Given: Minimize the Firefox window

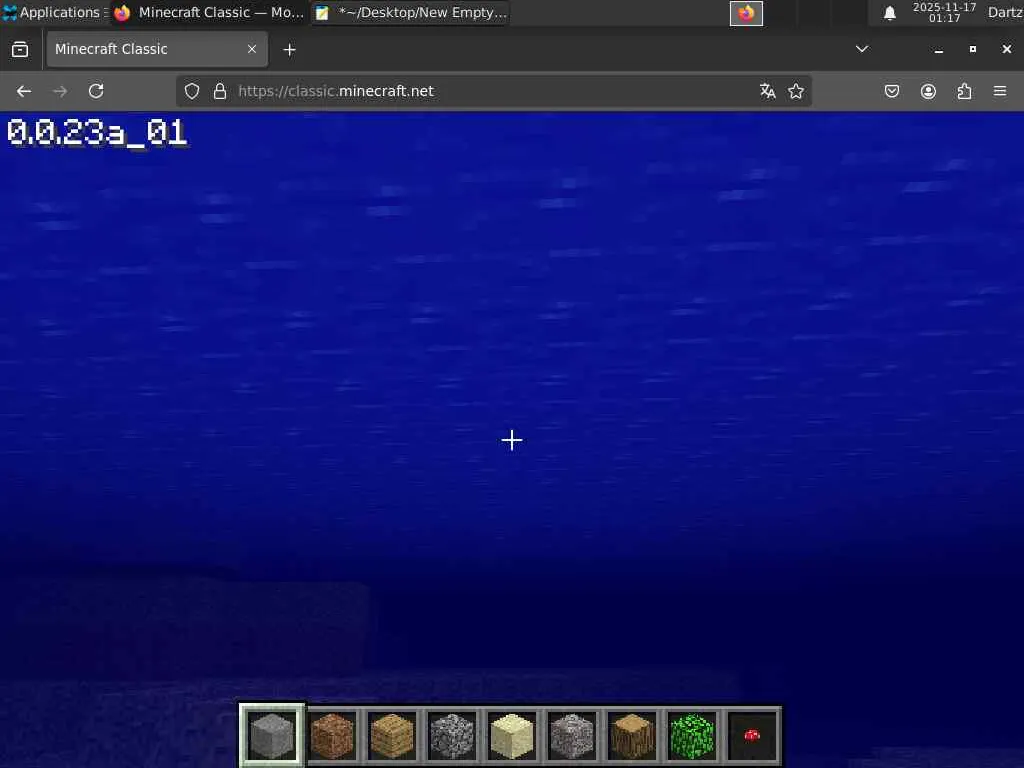Looking at the screenshot, I should coord(938,50).
